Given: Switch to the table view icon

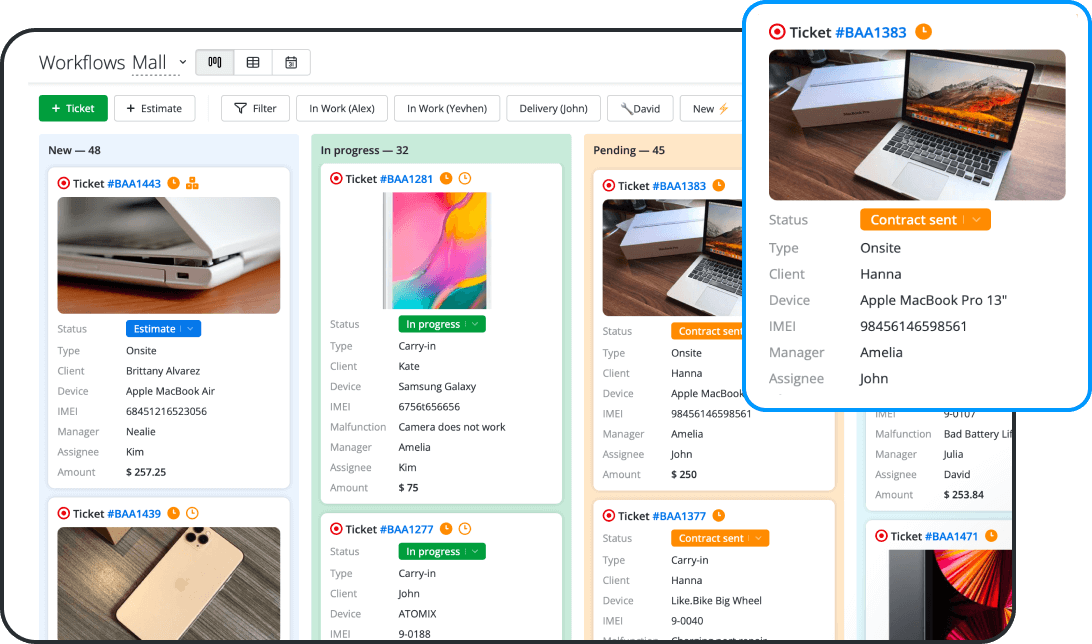Looking at the screenshot, I should point(252,61).
